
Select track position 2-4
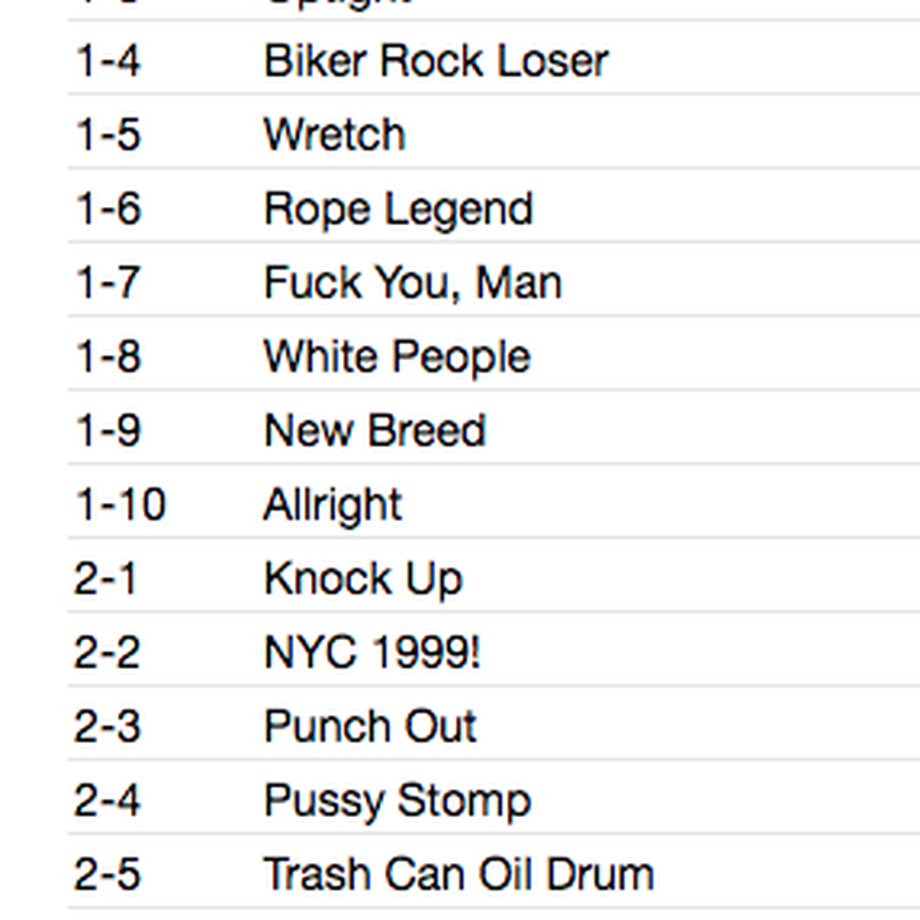107,800
